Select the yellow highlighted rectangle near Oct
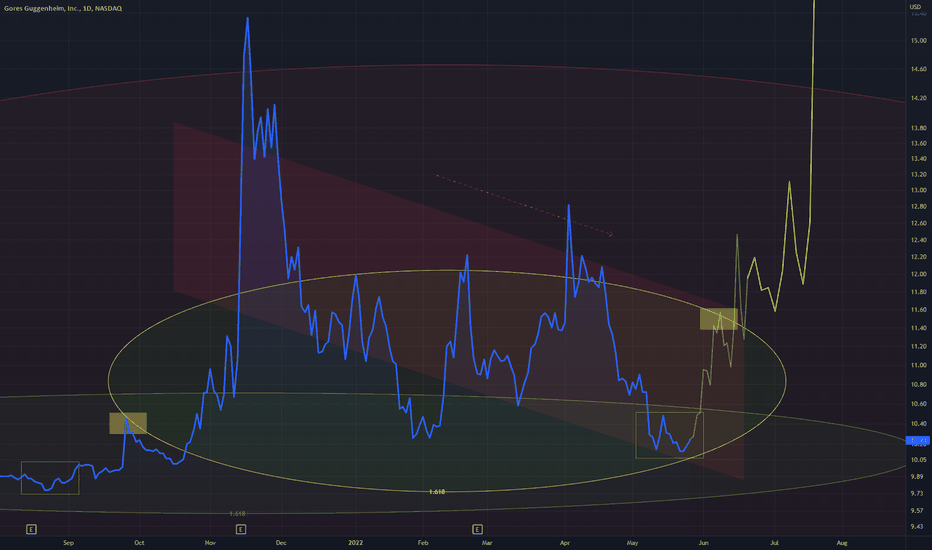The height and width of the screenshot is (550, 932). tap(128, 423)
